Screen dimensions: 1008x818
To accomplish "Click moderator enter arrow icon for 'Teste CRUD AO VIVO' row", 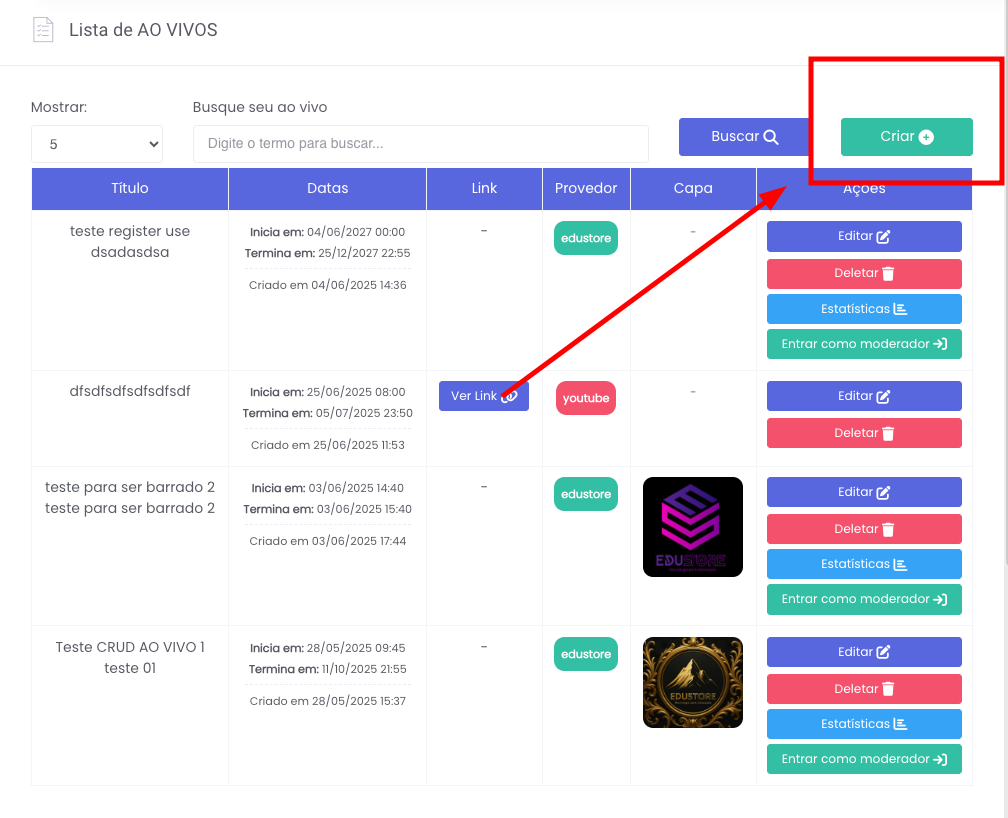I will pyautogui.click(x=940, y=759).
